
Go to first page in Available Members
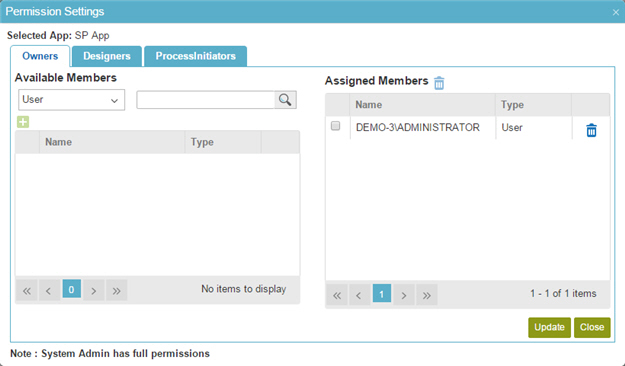27,291
